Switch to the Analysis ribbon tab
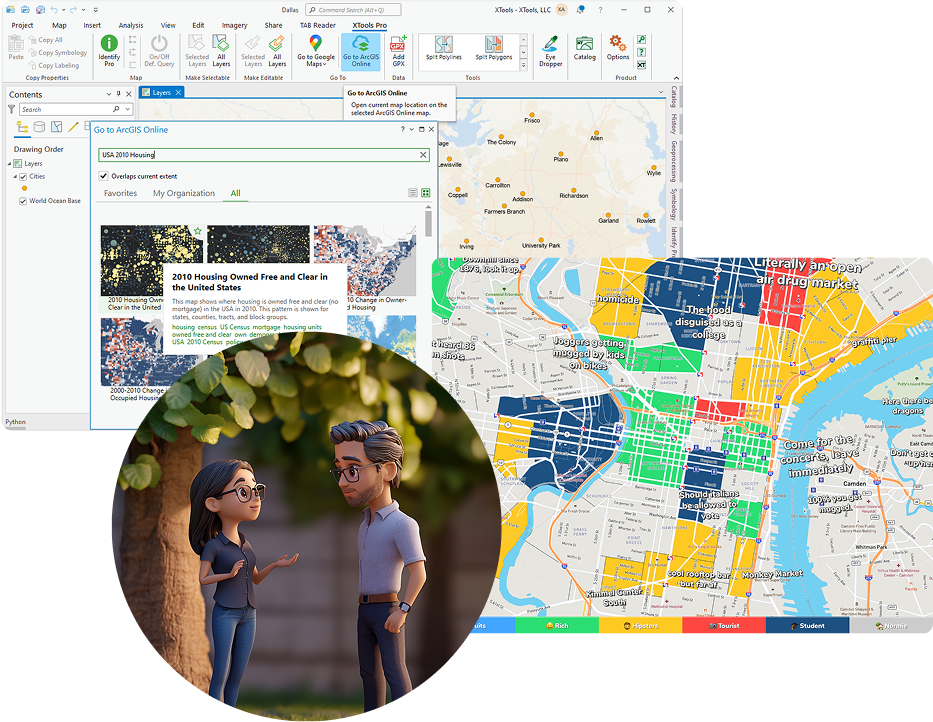The image size is (933, 722). 131,26
